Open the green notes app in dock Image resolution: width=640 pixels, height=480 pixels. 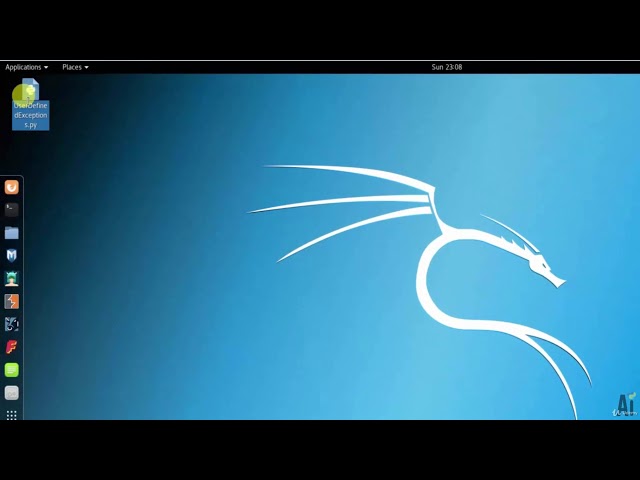pyautogui.click(x=11, y=370)
